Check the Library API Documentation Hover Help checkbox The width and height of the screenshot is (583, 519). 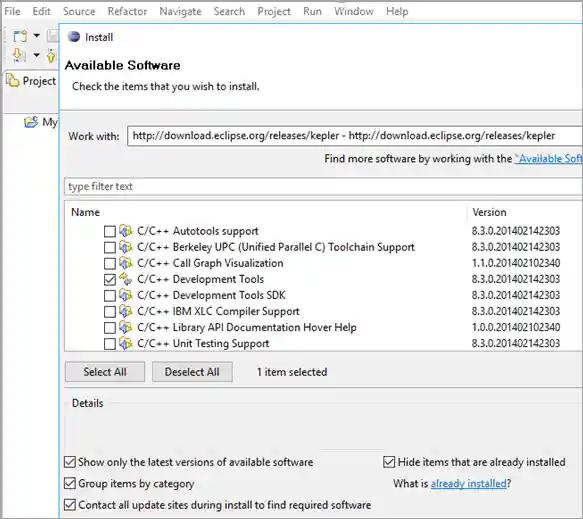tap(110, 328)
